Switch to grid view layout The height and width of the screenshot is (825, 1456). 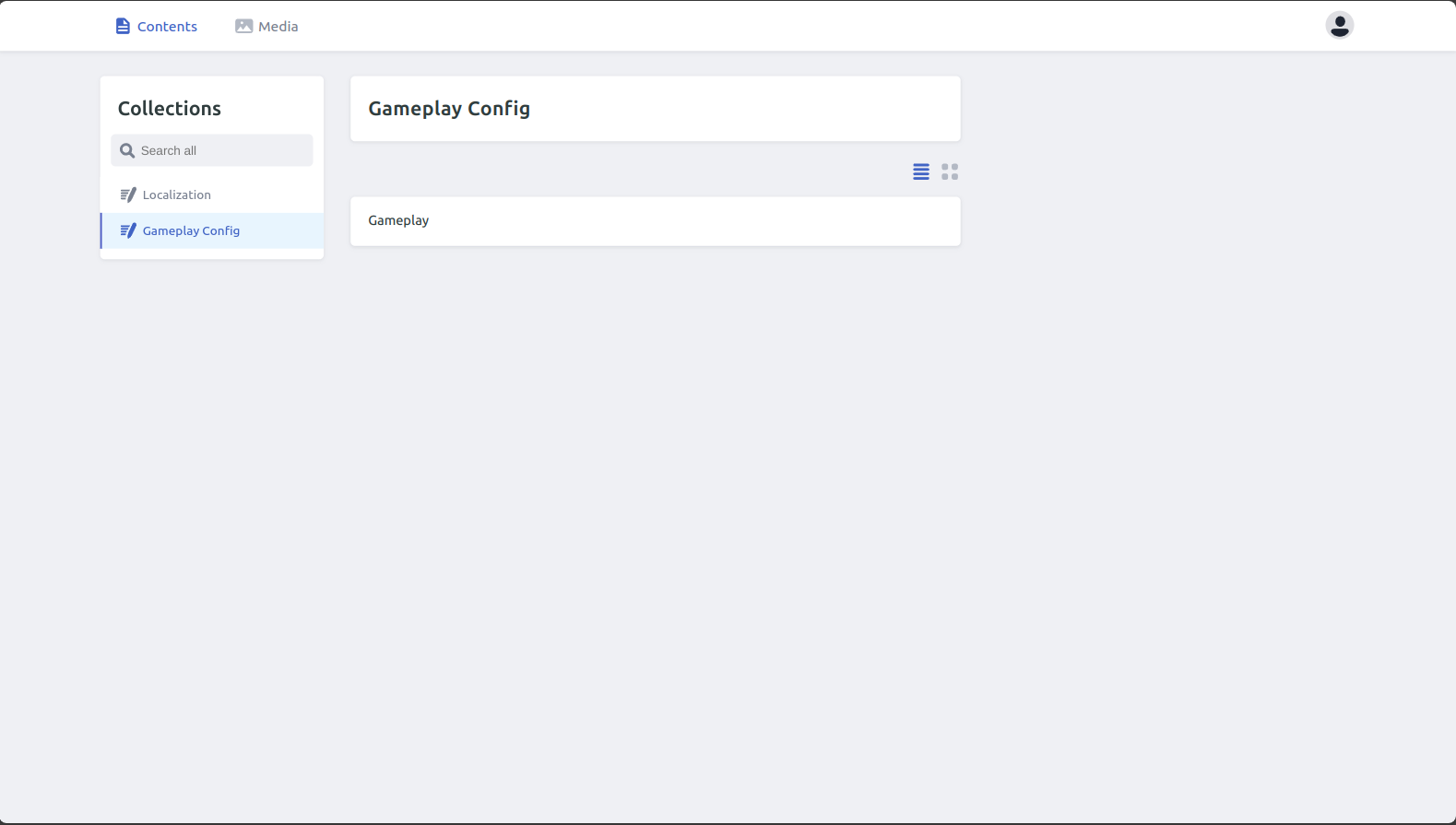pos(950,171)
